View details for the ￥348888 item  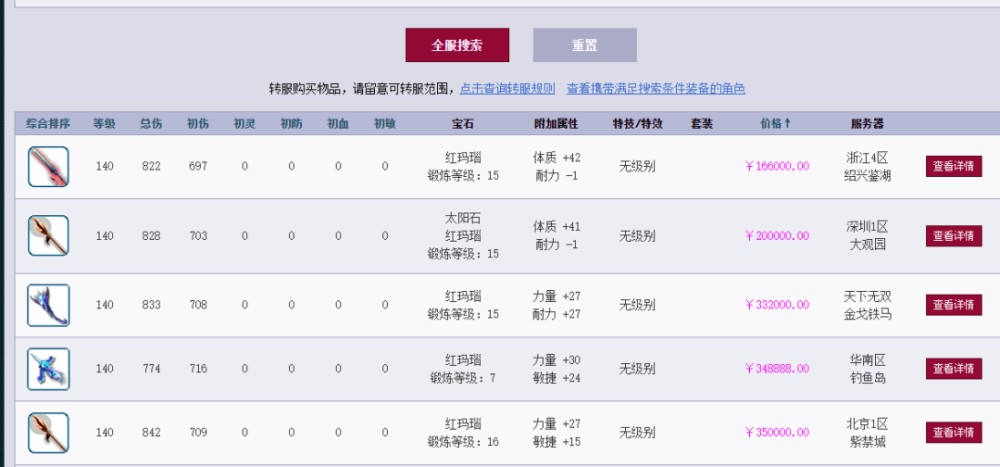click(954, 369)
